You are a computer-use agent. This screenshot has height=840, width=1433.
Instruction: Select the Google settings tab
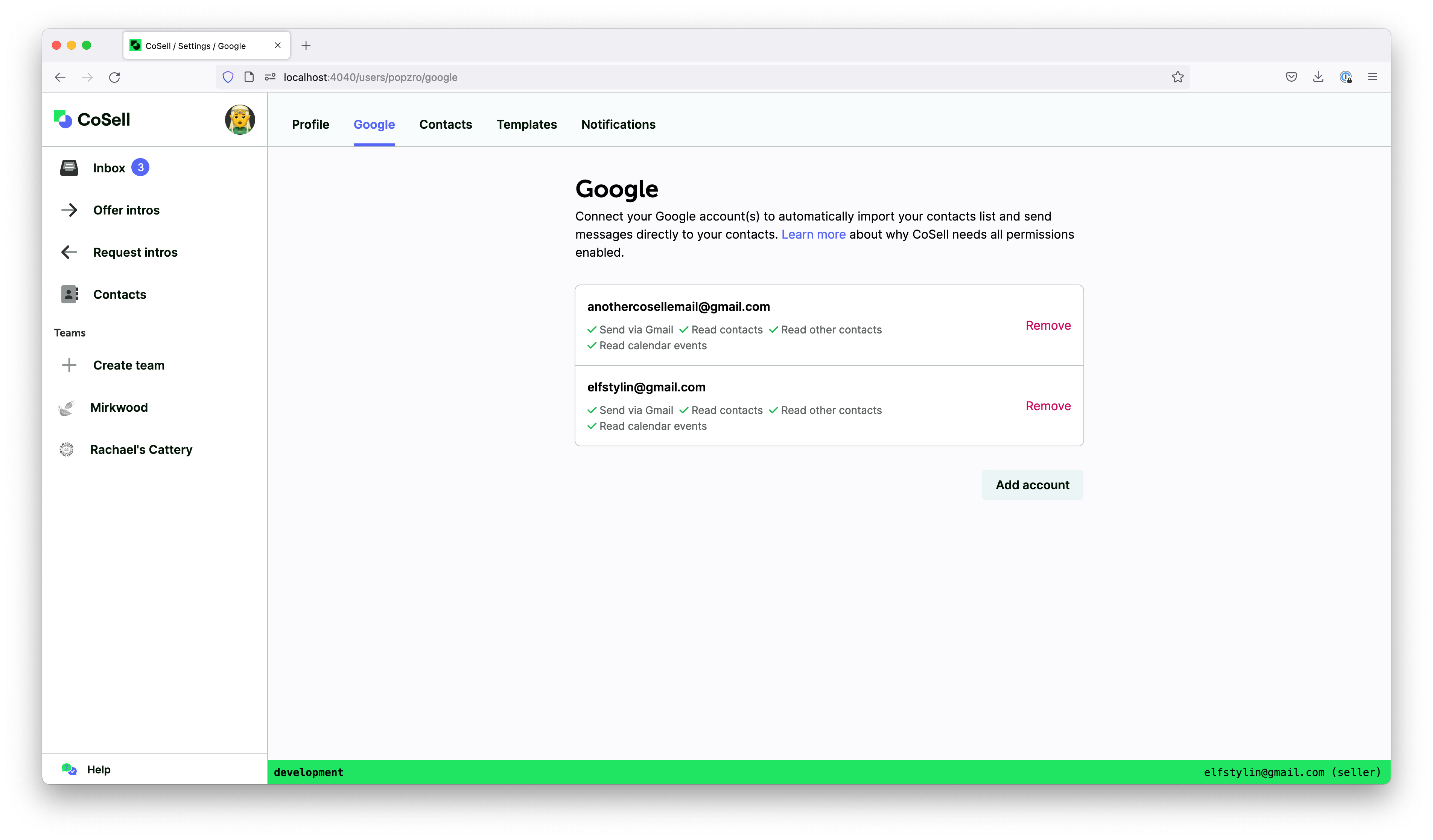pyautogui.click(x=374, y=125)
